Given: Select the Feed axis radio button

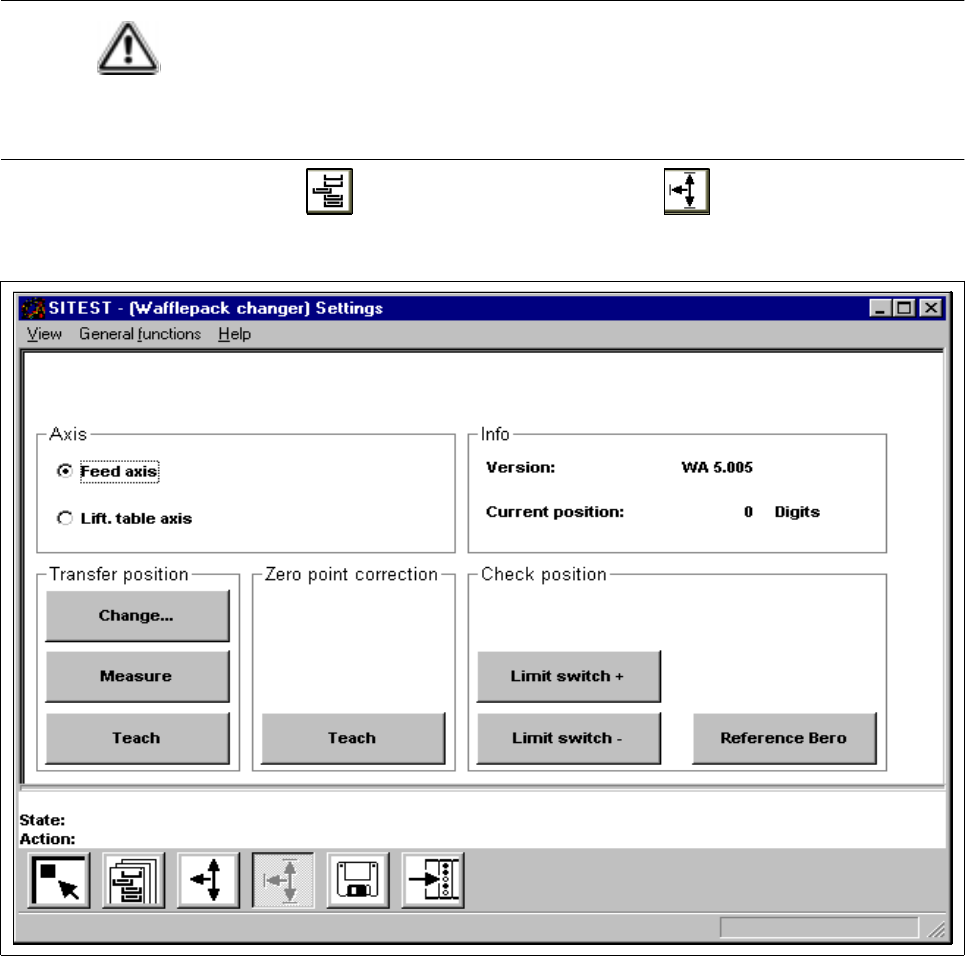Looking at the screenshot, I should click(x=65, y=471).
